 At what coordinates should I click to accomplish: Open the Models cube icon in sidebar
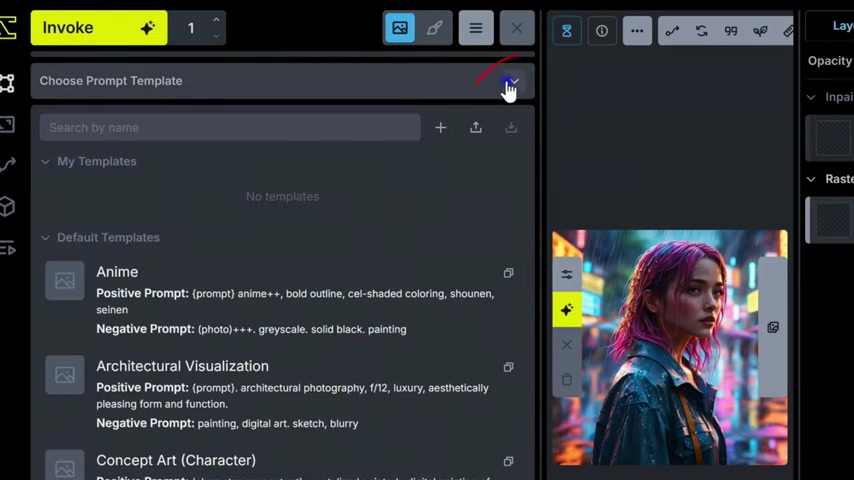pos(8,206)
